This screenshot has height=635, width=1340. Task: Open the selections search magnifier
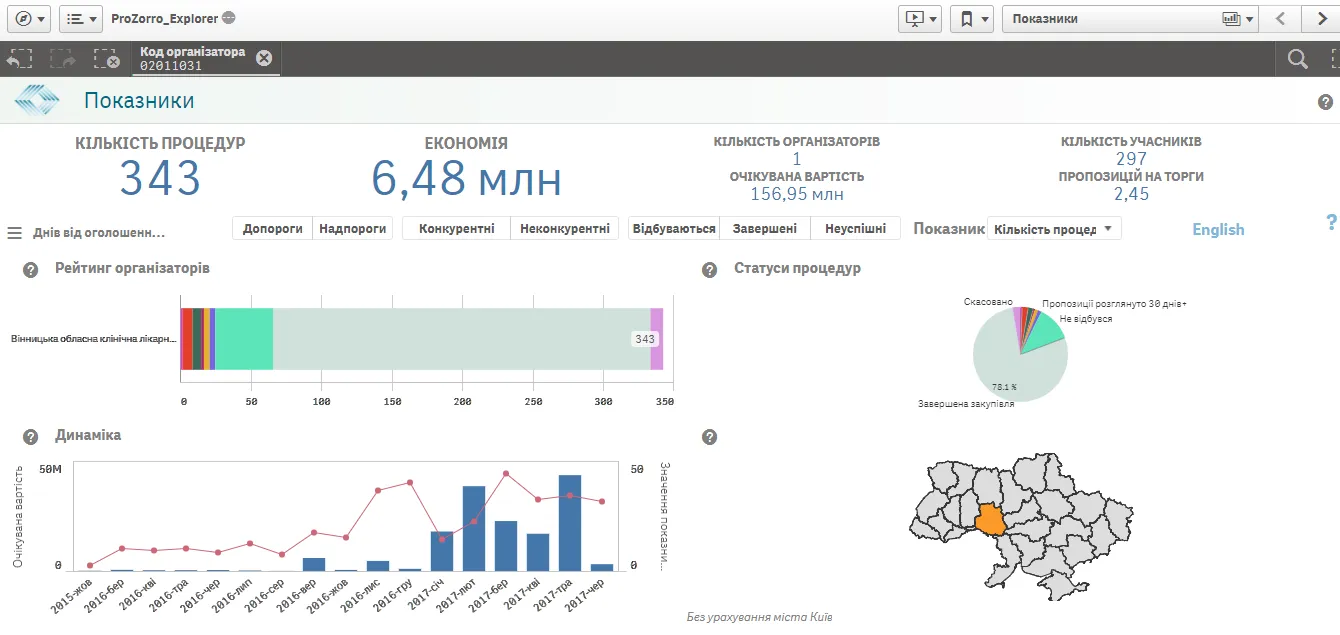pyautogui.click(x=1297, y=59)
